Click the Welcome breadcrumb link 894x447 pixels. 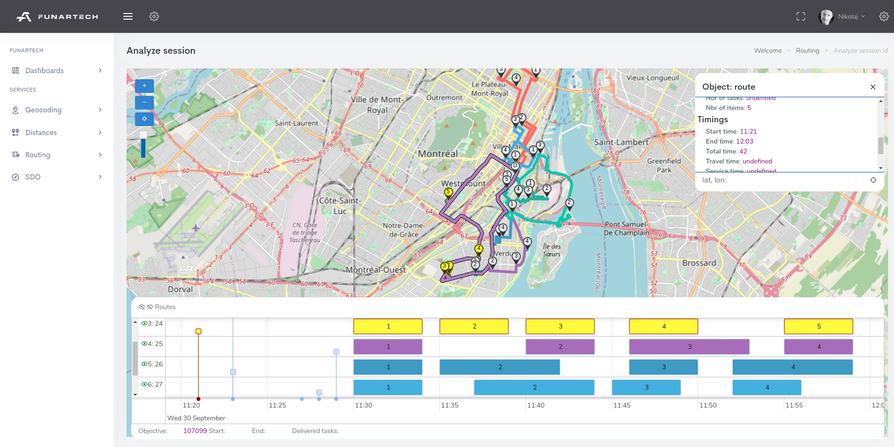pyautogui.click(x=767, y=51)
